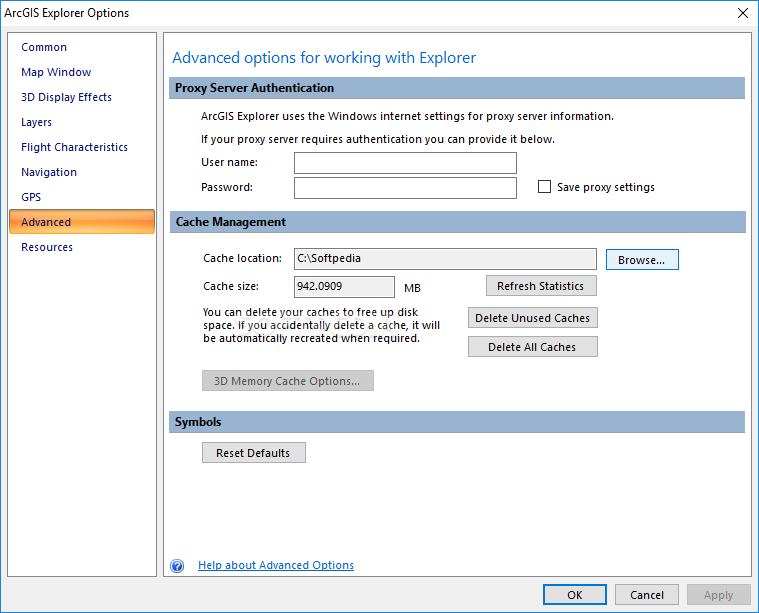Enable the Save proxy settings checkbox
Viewport: 759px width, 613px height.
pos(545,187)
